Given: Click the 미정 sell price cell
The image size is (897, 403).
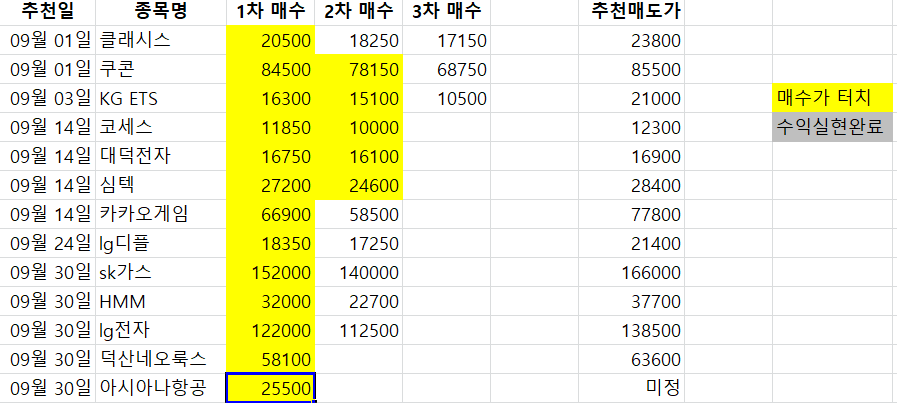Looking at the screenshot, I should [x=632, y=388].
